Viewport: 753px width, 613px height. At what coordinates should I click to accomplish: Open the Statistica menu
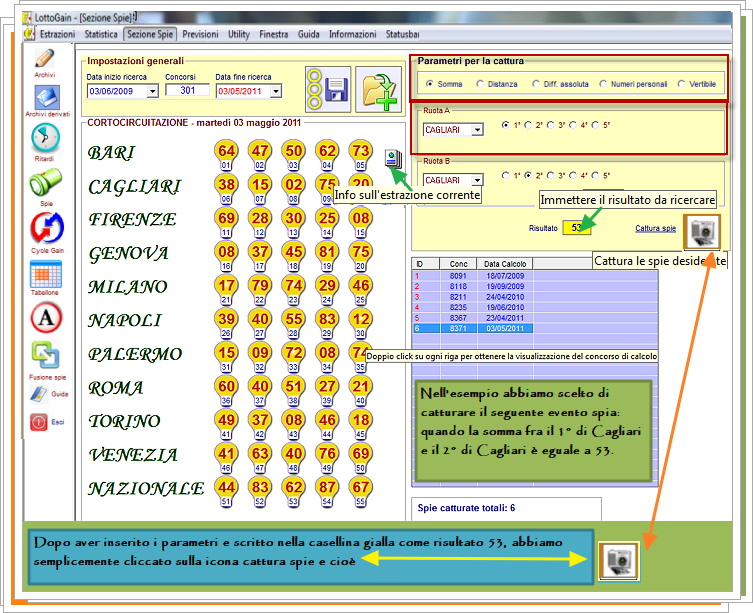(101, 34)
